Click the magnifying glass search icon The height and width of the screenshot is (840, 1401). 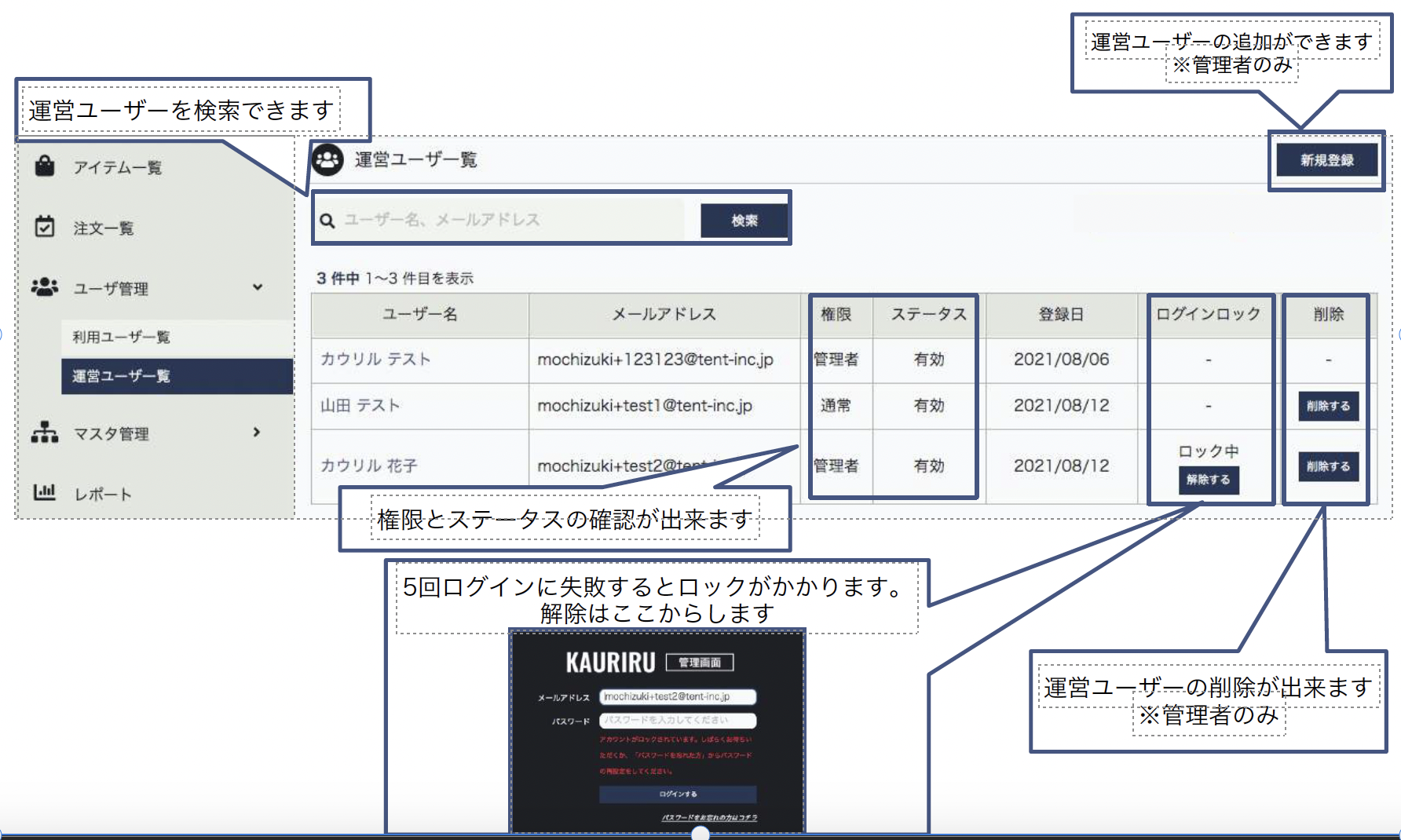(x=327, y=221)
